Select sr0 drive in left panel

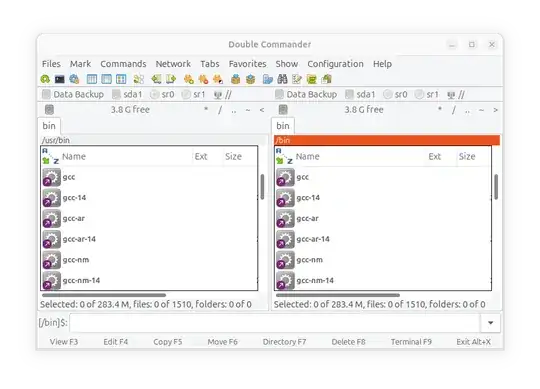(163, 94)
